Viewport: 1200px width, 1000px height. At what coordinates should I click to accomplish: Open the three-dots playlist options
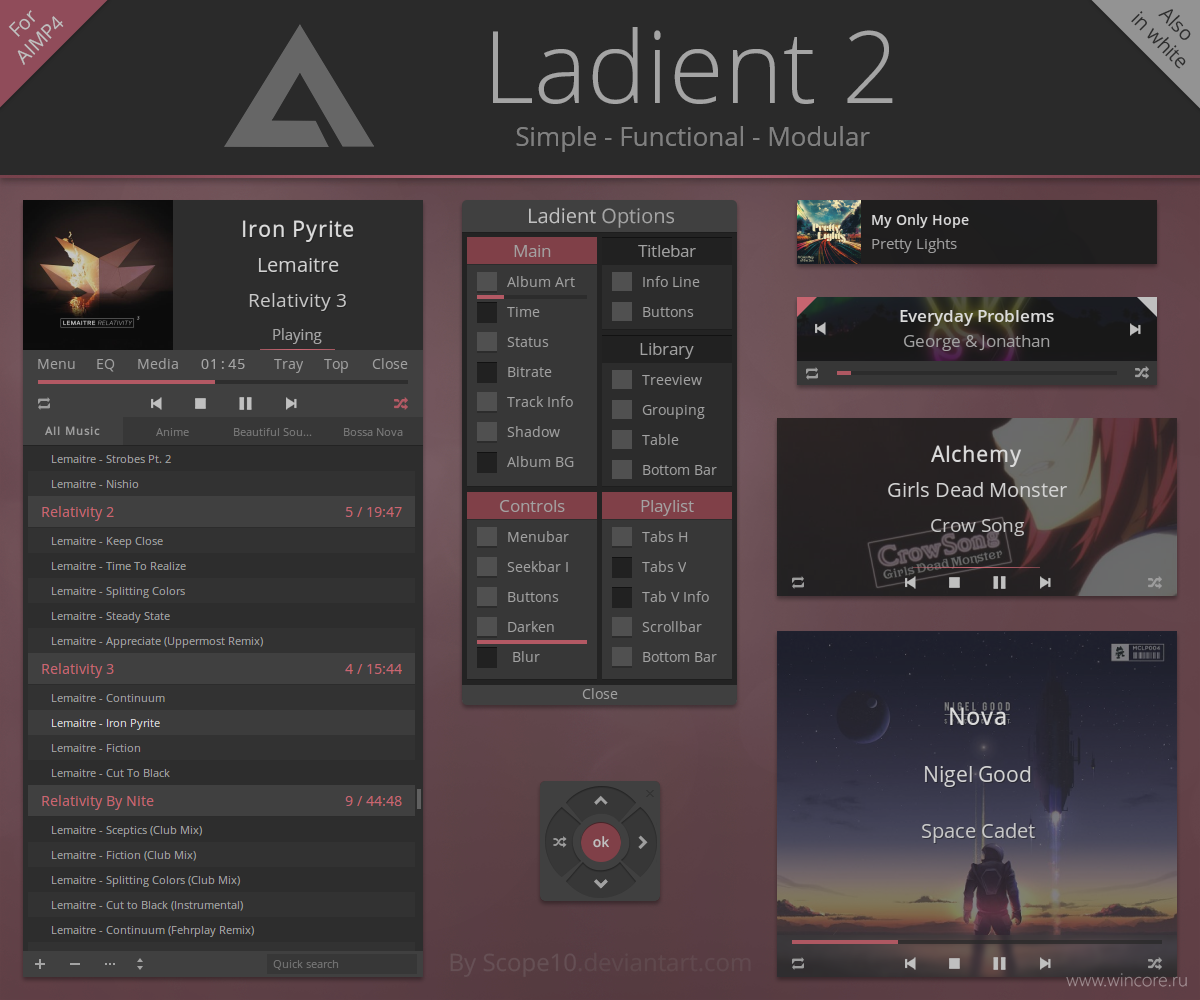pos(110,964)
